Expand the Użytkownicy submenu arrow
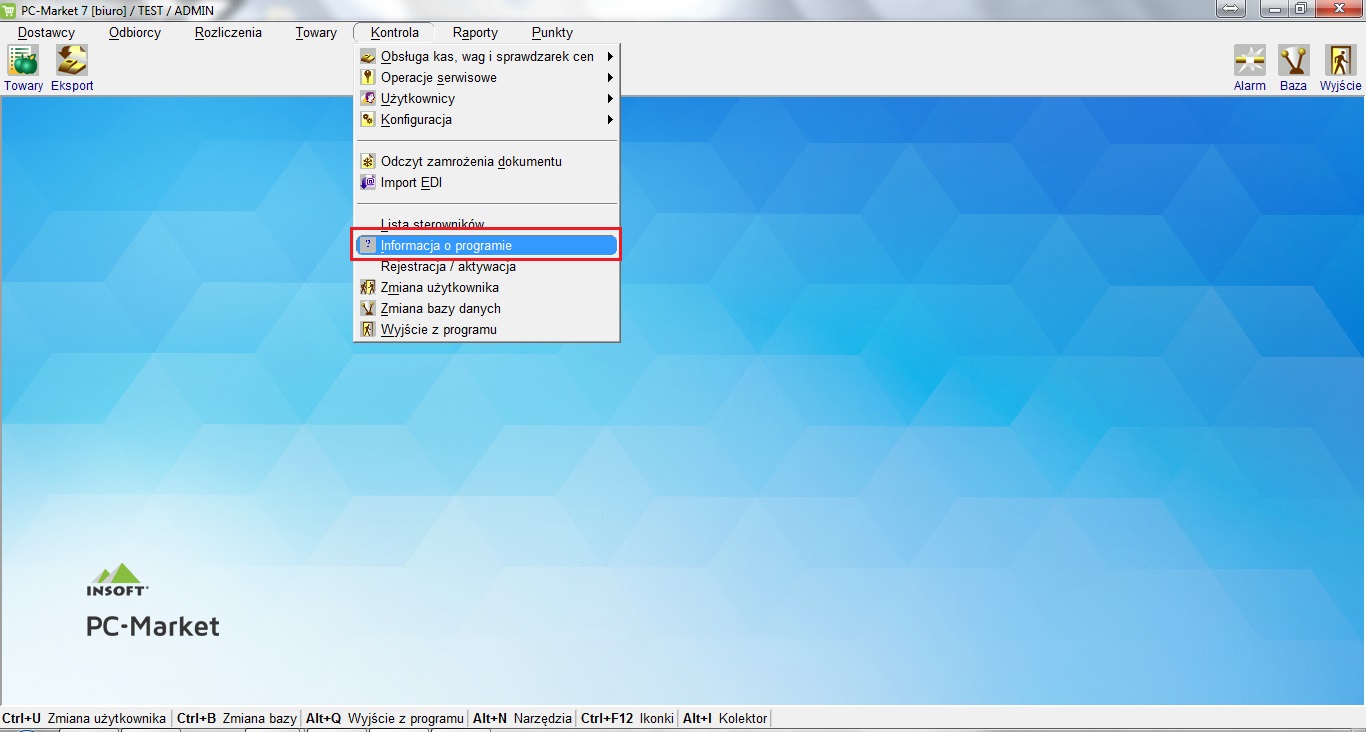Image resolution: width=1366 pixels, height=732 pixels. coord(609,99)
